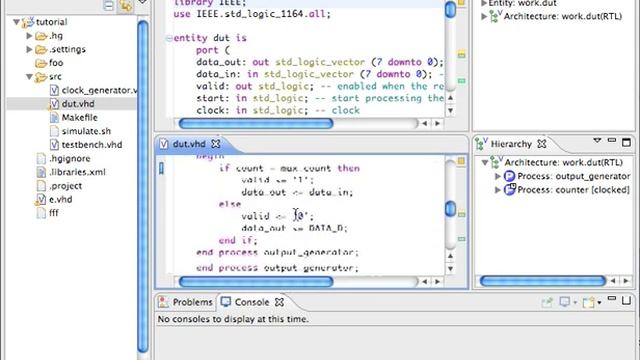This screenshot has height=360, width=640.
Task: Select the fff file
Action: 53,213
